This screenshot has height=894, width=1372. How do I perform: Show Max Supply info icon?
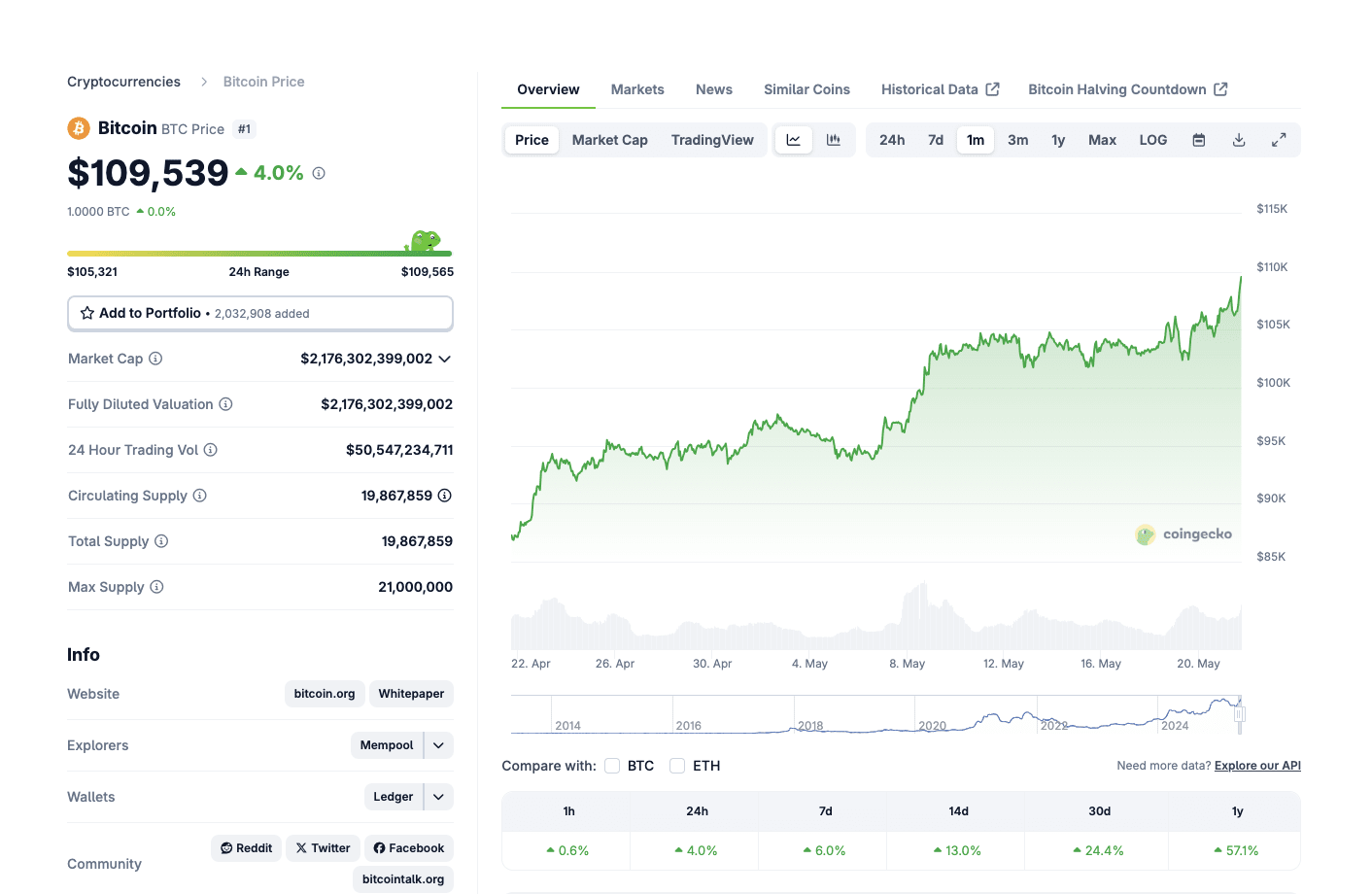coord(157,587)
